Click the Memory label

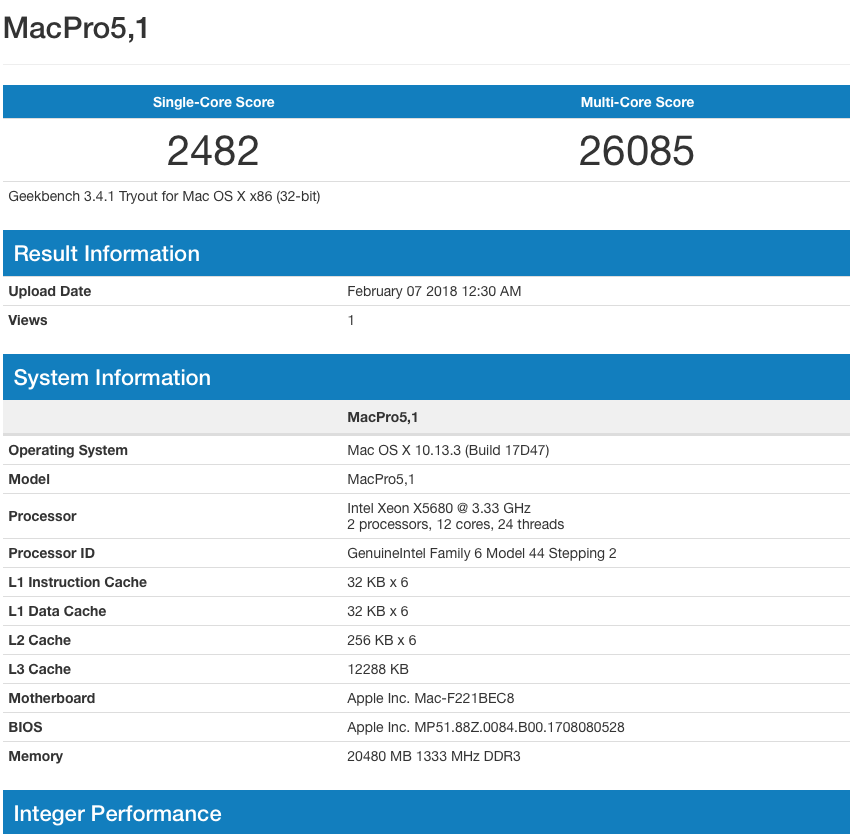click(x=35, y=756)
